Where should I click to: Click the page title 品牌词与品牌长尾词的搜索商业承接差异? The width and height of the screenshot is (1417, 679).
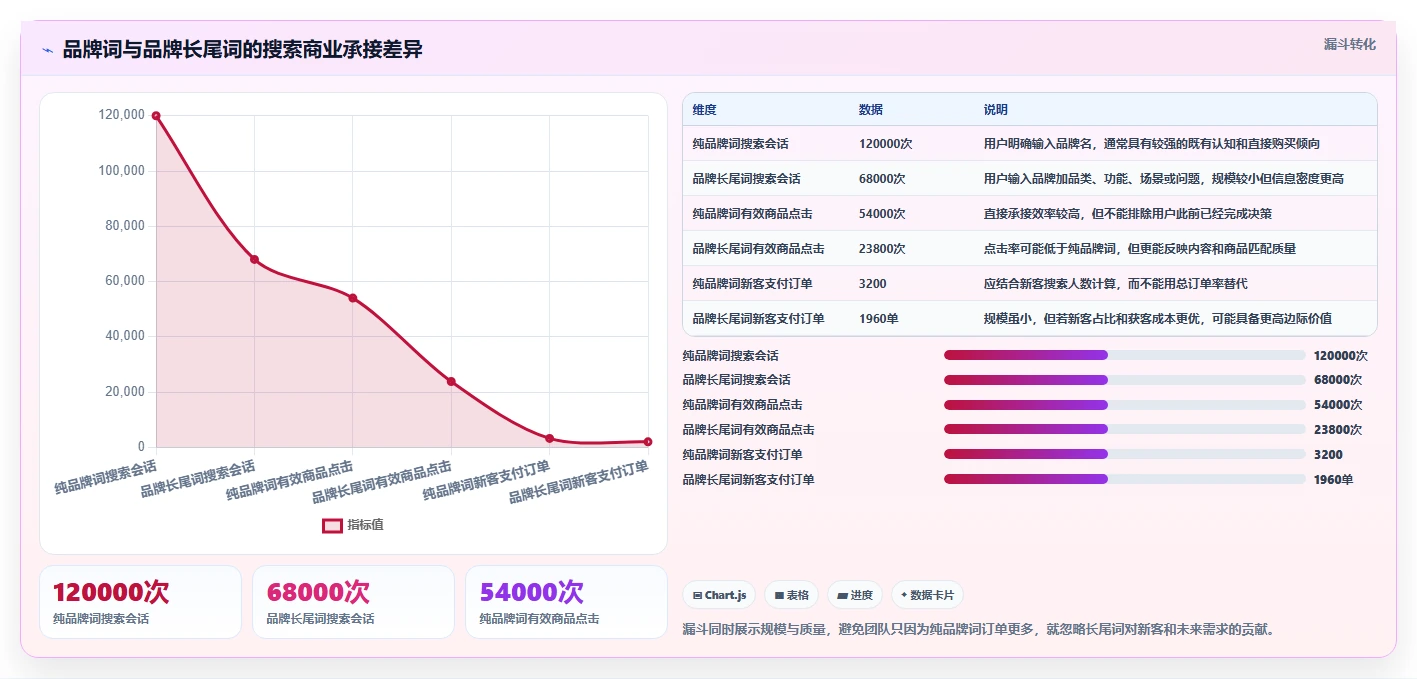(x=243, y=49)
